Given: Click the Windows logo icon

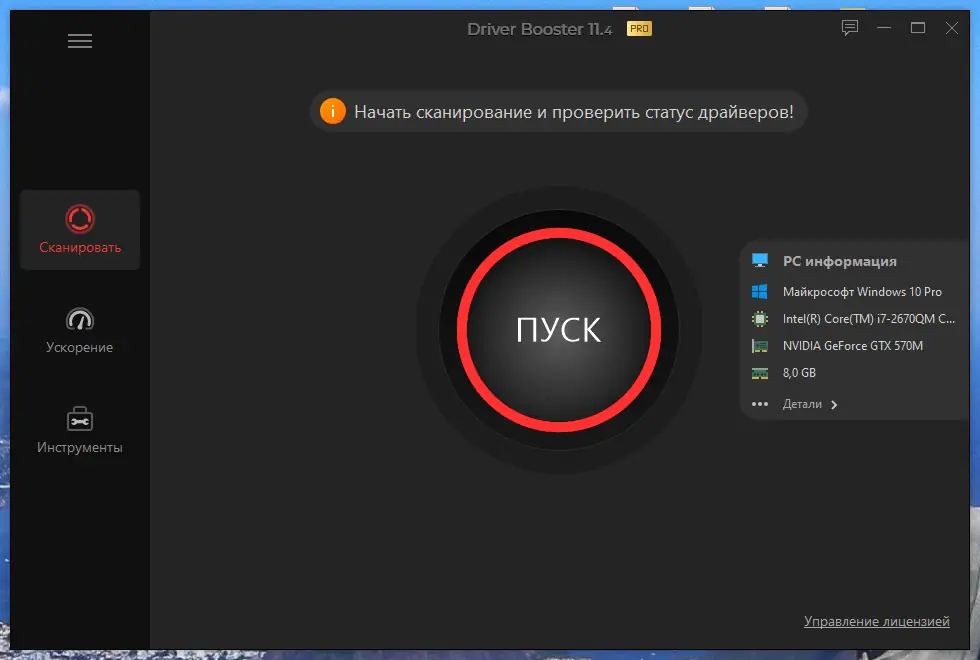Looking at the screenshot, I should pyautogui.click(x=759, y=291).
